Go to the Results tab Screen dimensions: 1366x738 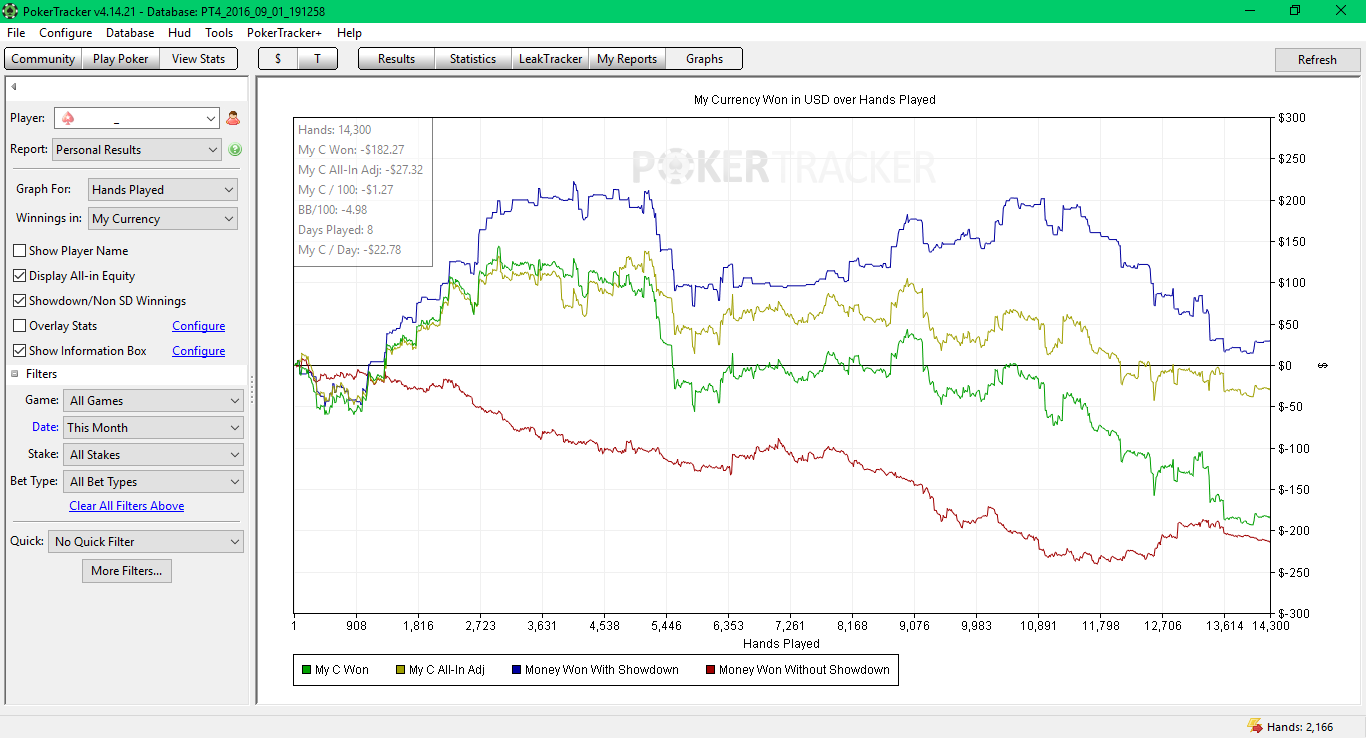397,59
